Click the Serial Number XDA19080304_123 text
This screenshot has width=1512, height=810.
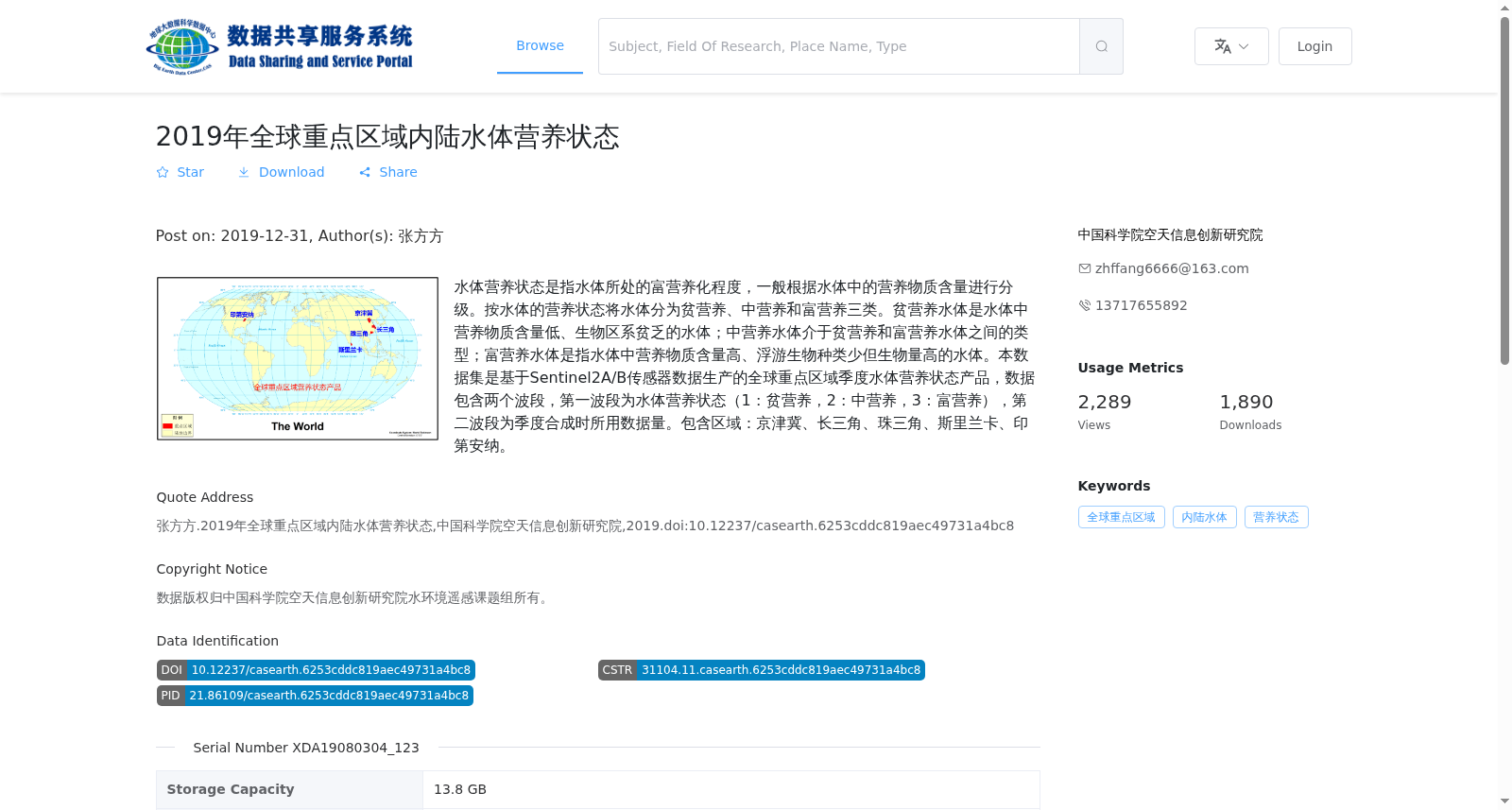[x=306, y=748]
